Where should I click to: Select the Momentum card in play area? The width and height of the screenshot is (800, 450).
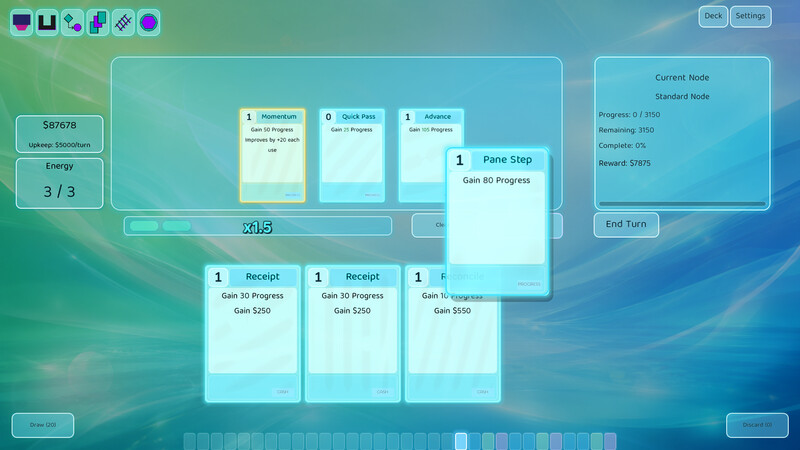(x=272, y=155)
